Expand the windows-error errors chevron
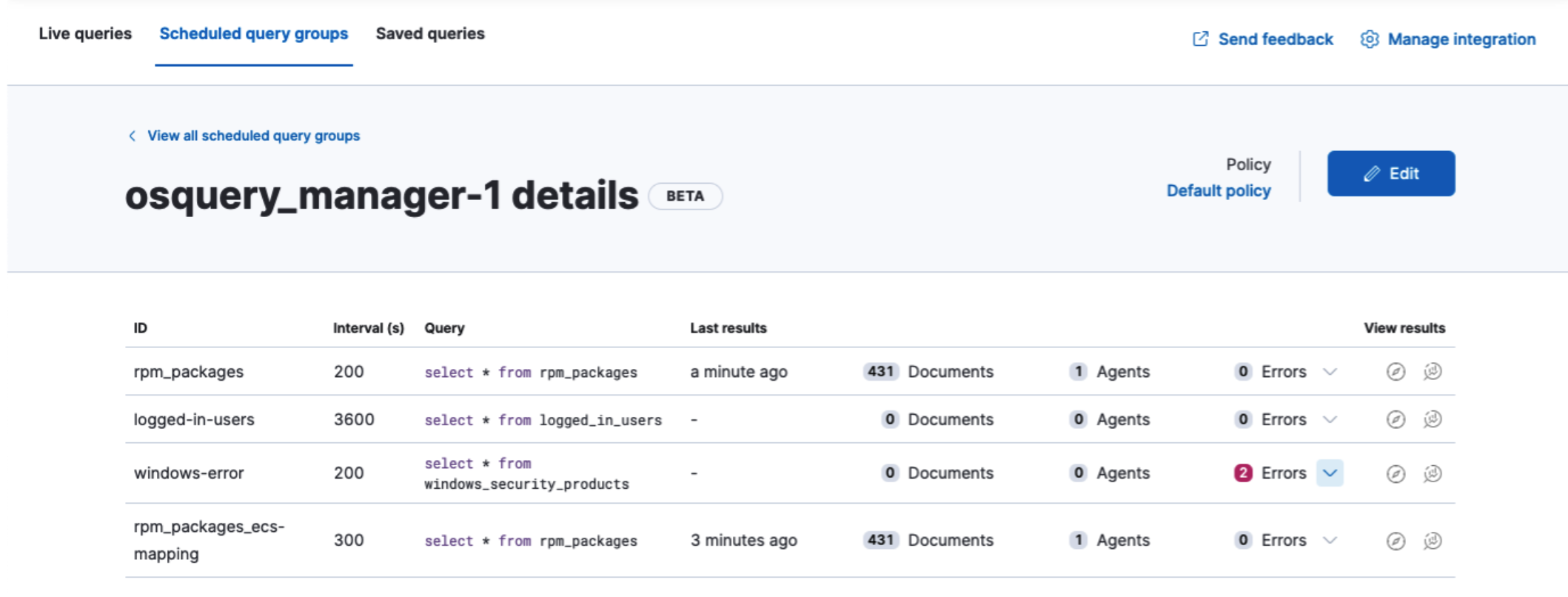The image size is (1568, 597). coord(1330,473)
